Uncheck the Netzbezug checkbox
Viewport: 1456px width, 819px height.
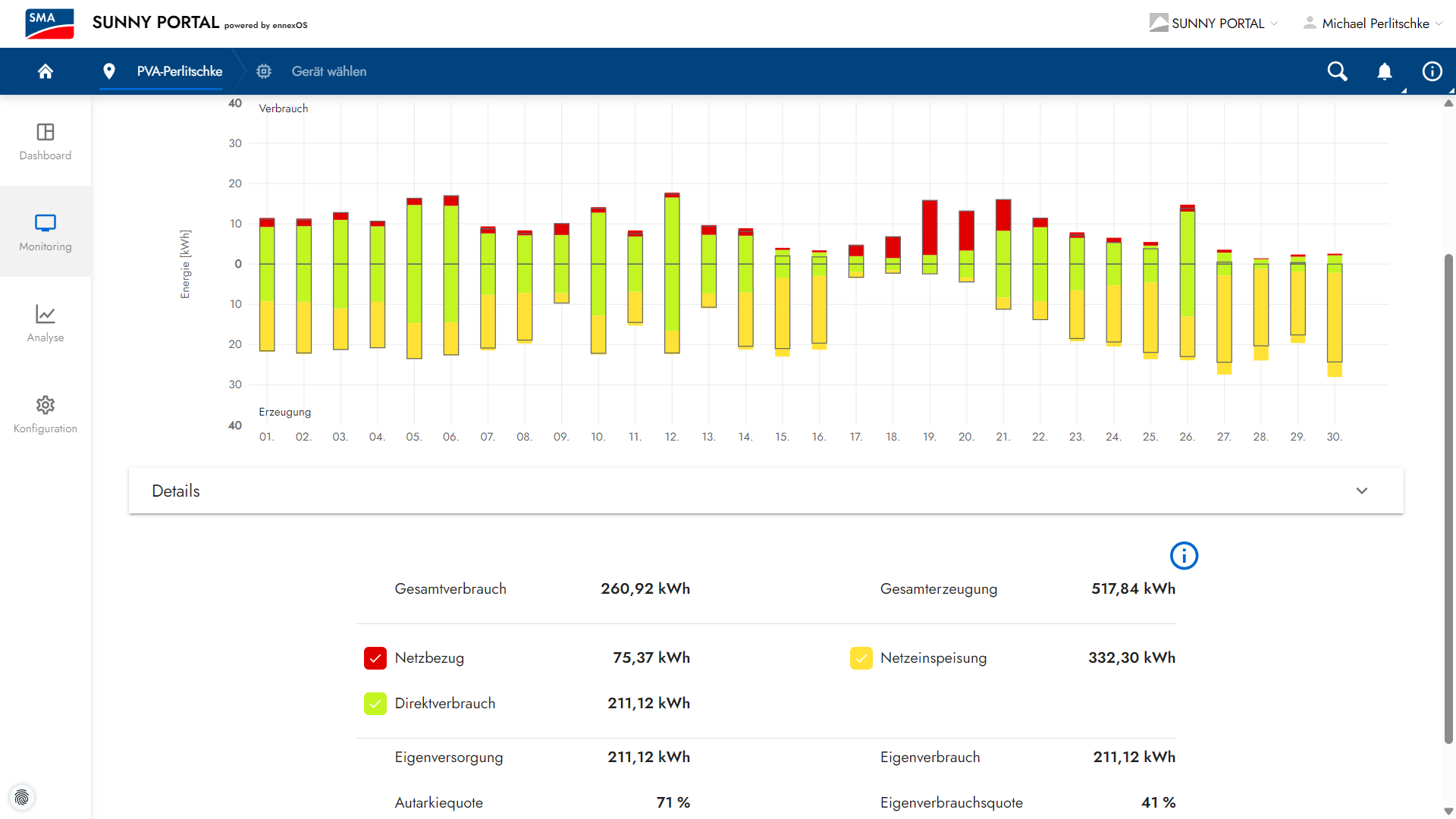(x=375, y=658)
